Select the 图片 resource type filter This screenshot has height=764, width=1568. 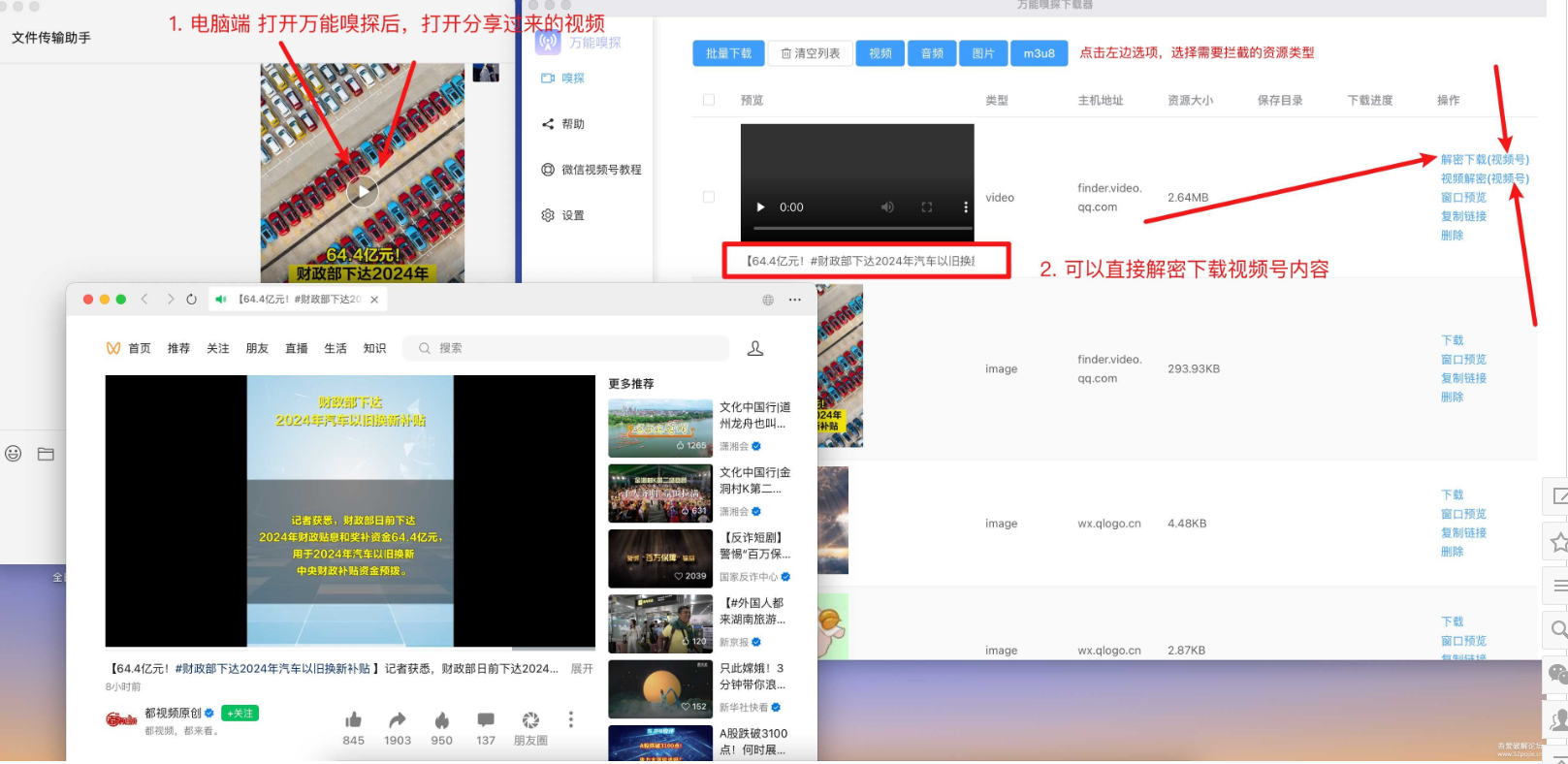coord(983,53)
